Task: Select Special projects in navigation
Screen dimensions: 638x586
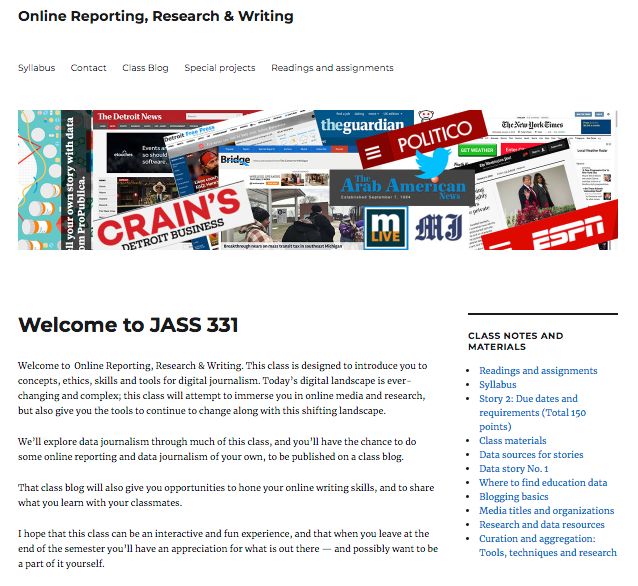Action: 219,68
